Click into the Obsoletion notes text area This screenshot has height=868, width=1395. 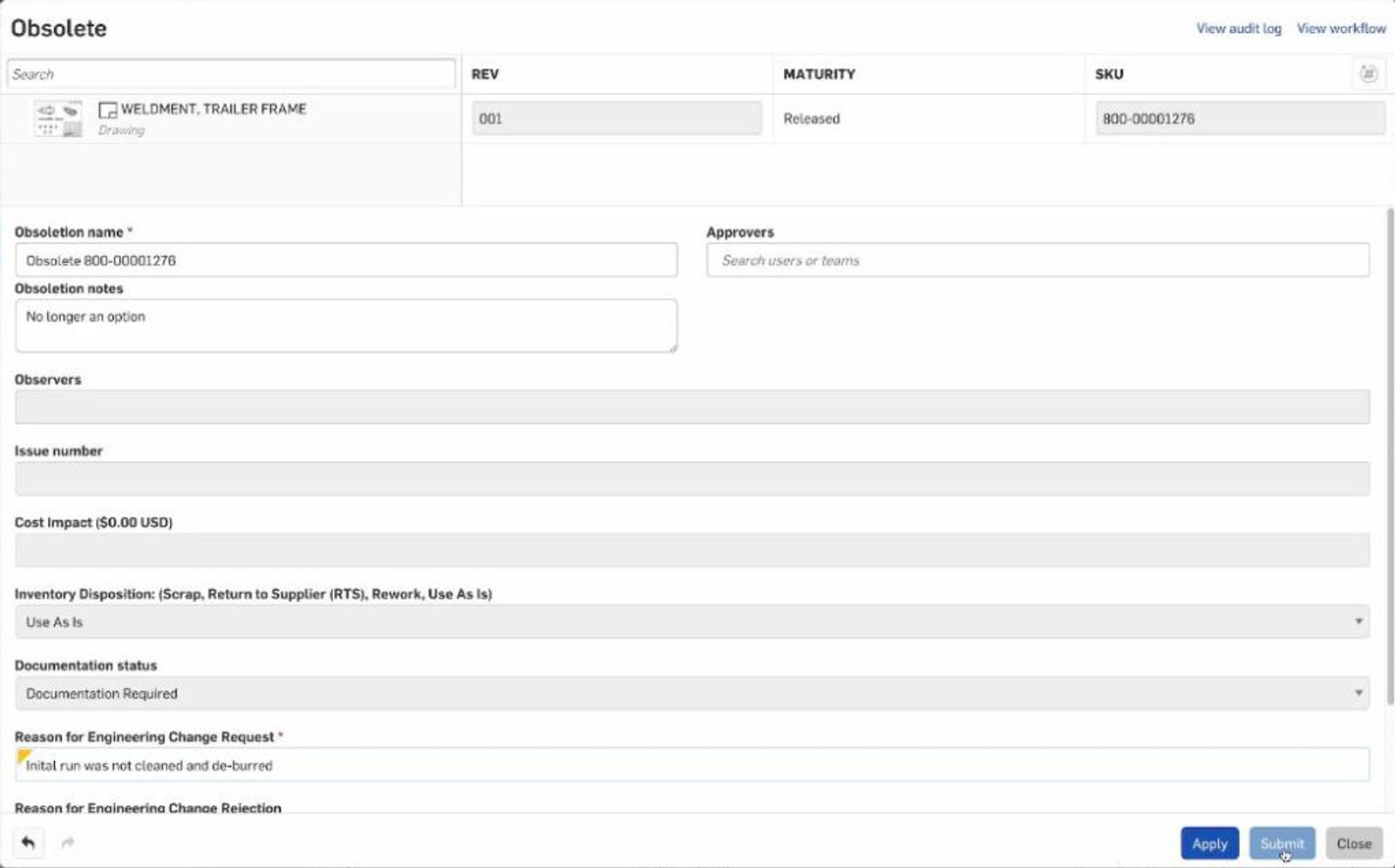[x=345, y=326]
